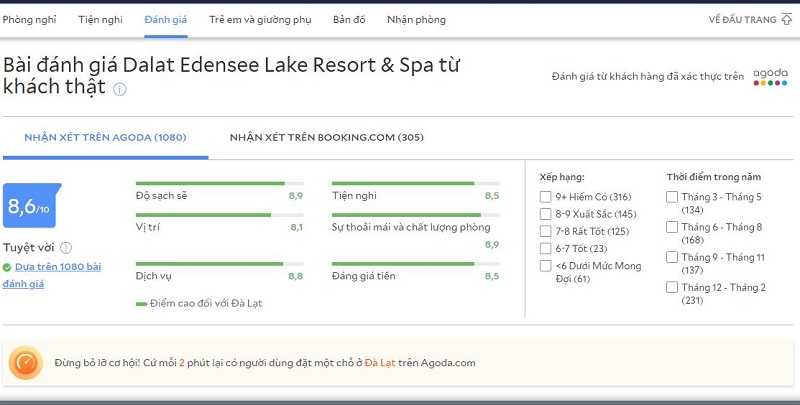Screen dimensions: 800x405
Task: Open Dựa trên 1080 bài đánh giá link
Action: click(52, 275)
